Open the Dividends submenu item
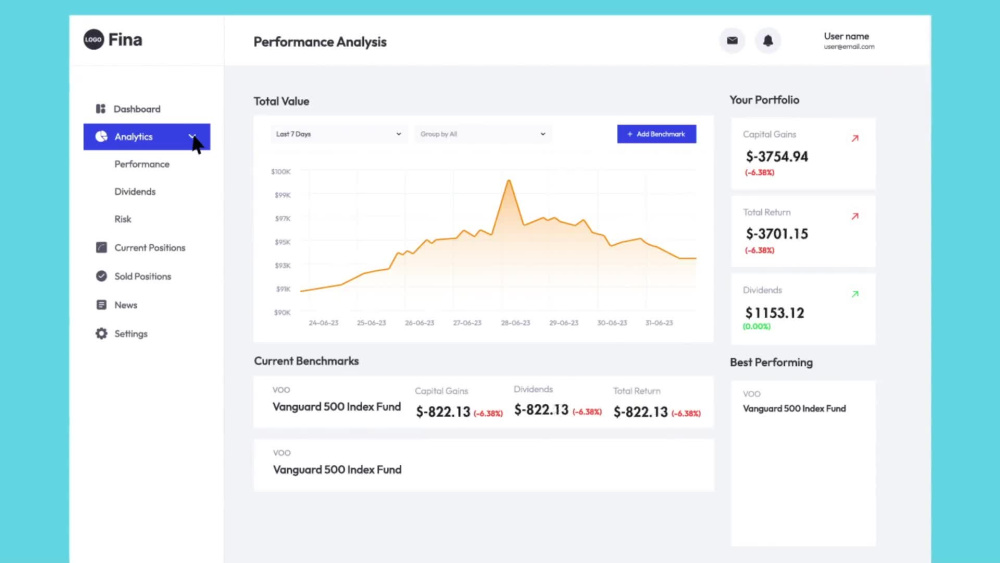Image resolution: width=1000 pixels, height=563 pixels. point(135,191)
